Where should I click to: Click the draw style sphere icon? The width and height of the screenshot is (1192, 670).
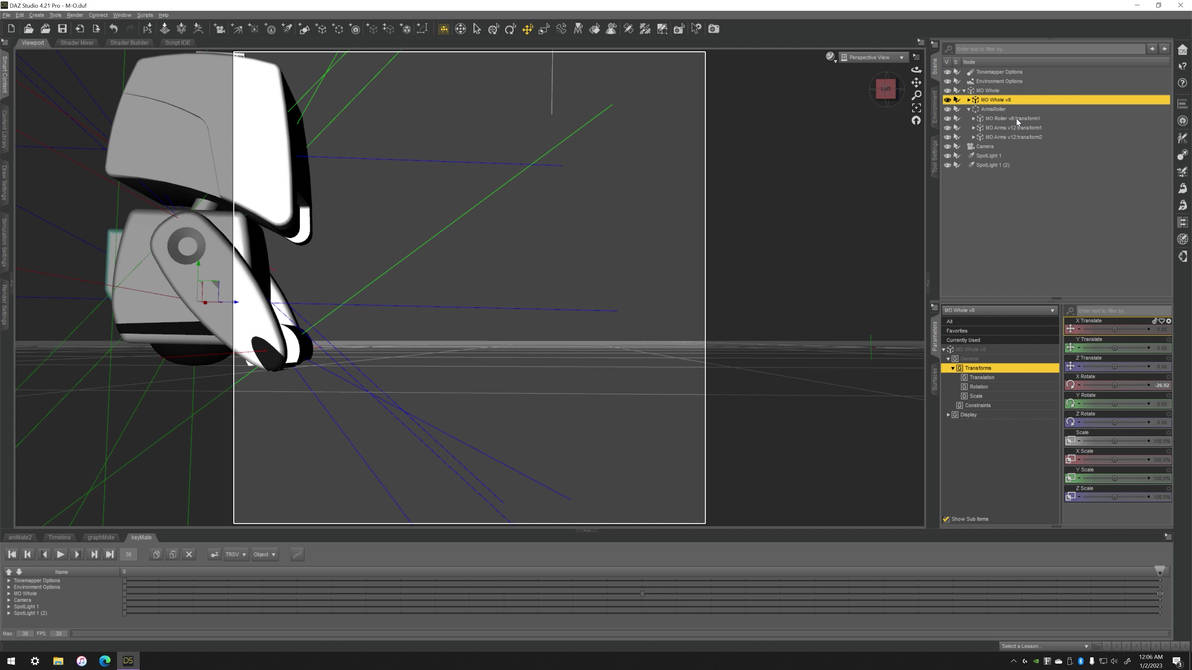pos(830,57)
